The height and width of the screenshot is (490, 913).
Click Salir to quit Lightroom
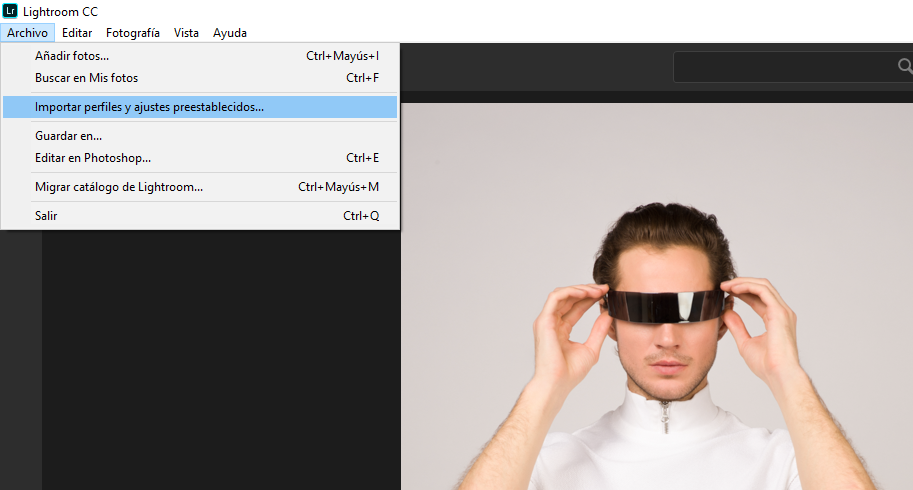tap(46, 216)
